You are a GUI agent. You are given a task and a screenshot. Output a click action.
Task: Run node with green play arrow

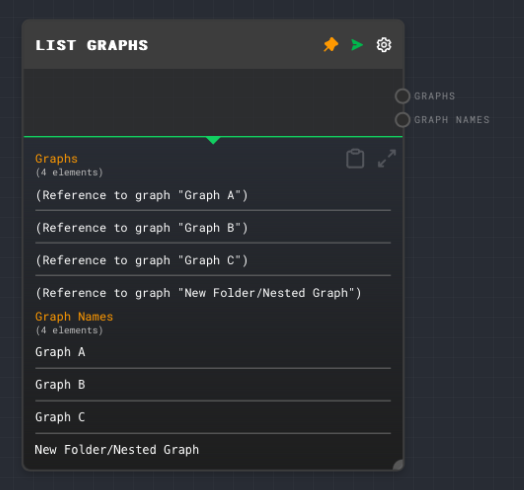click(x=357, y=45)
